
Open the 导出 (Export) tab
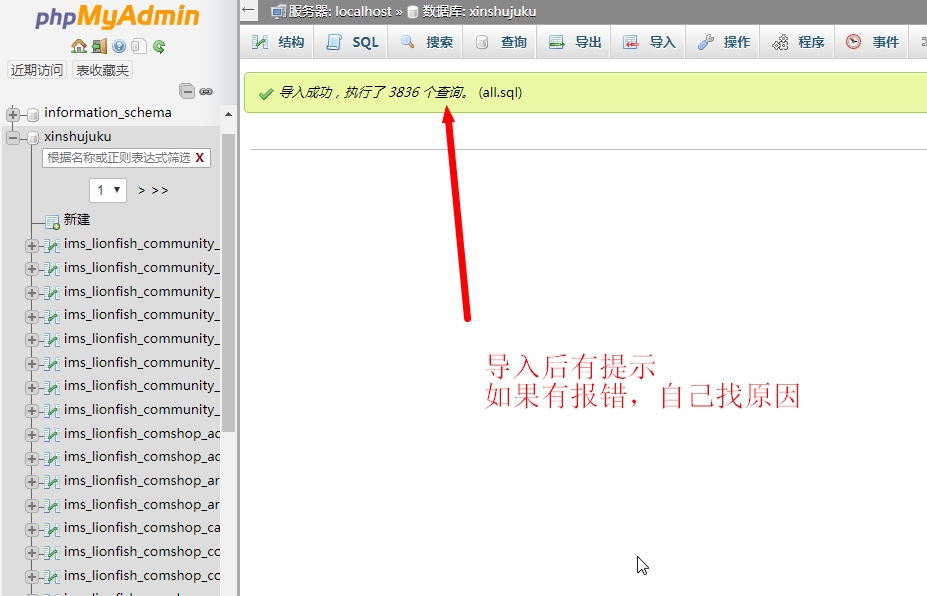click(576, 42)
